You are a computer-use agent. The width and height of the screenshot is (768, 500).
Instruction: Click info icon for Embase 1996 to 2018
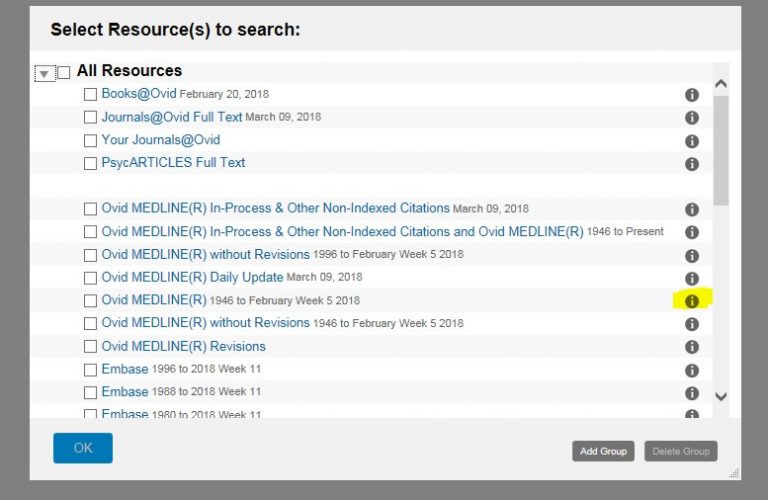pos(691,370)
